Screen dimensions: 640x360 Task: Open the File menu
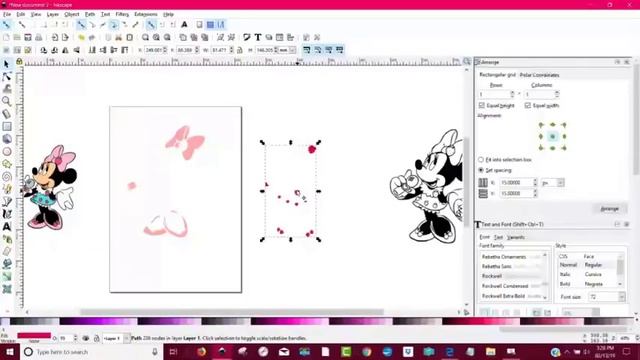pyautogui.click(x=7, y=14)
